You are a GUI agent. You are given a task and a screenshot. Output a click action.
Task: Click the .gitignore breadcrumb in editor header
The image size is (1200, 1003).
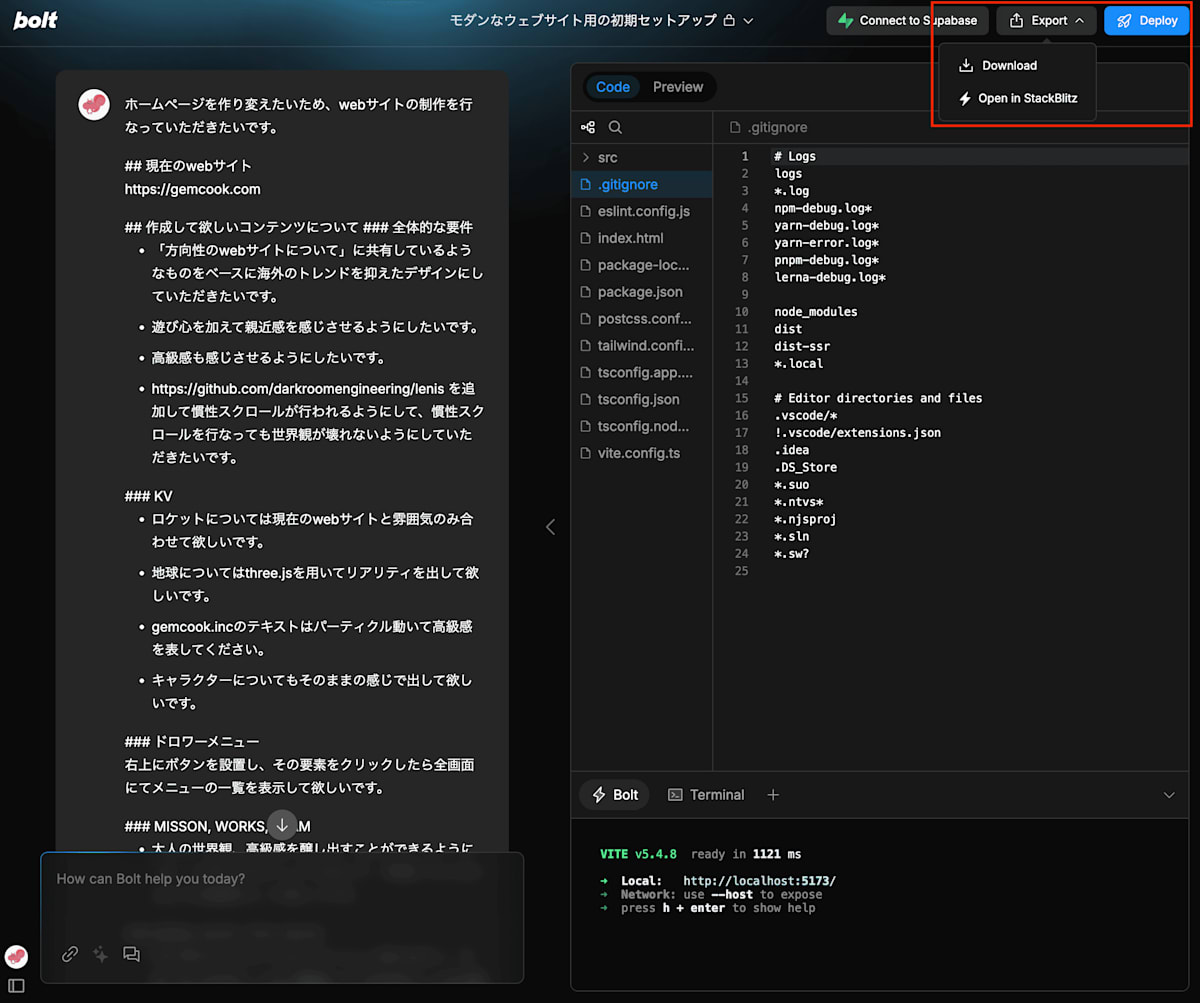click(768, 128)
